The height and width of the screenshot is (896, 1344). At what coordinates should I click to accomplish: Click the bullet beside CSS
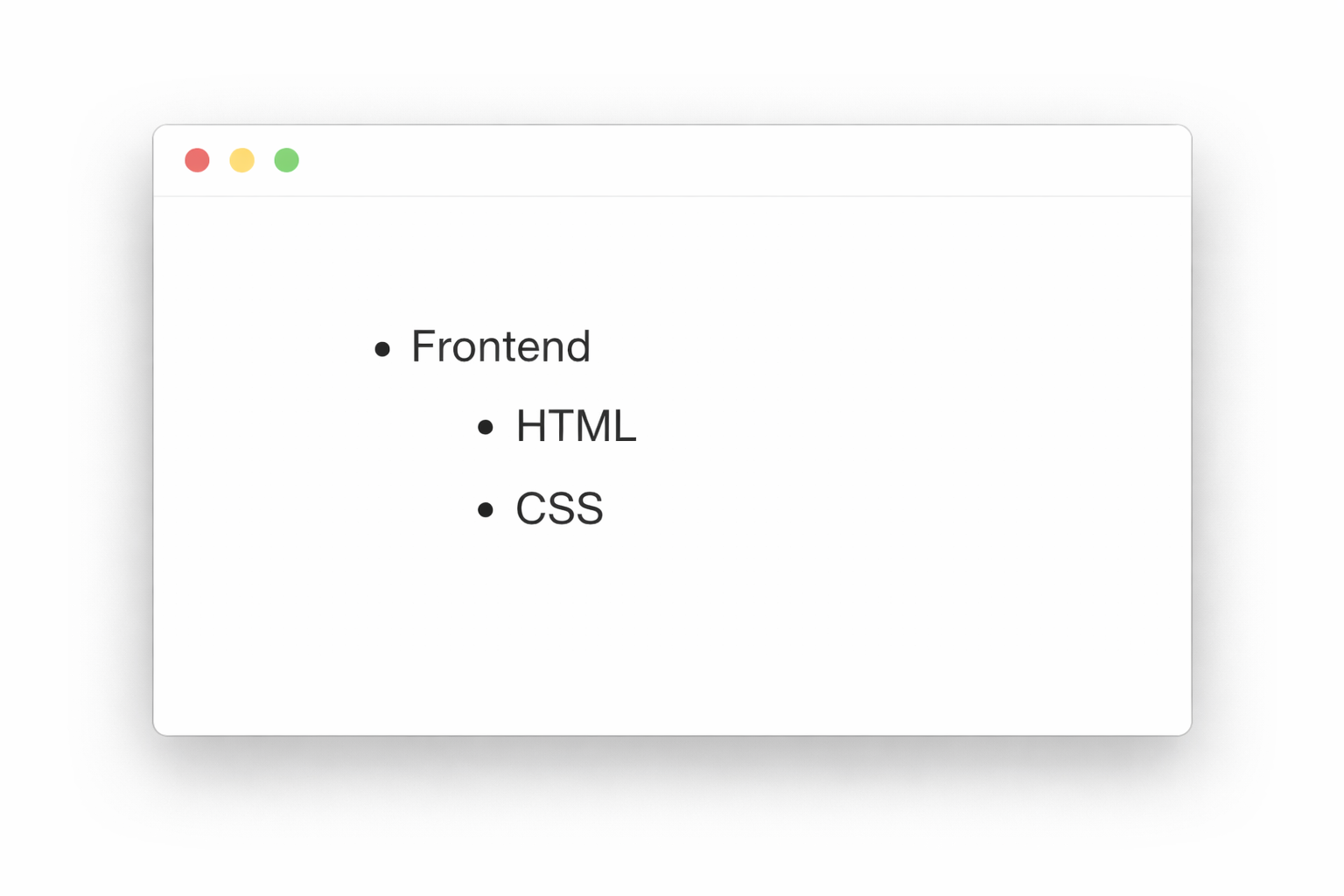coord(486,509)
